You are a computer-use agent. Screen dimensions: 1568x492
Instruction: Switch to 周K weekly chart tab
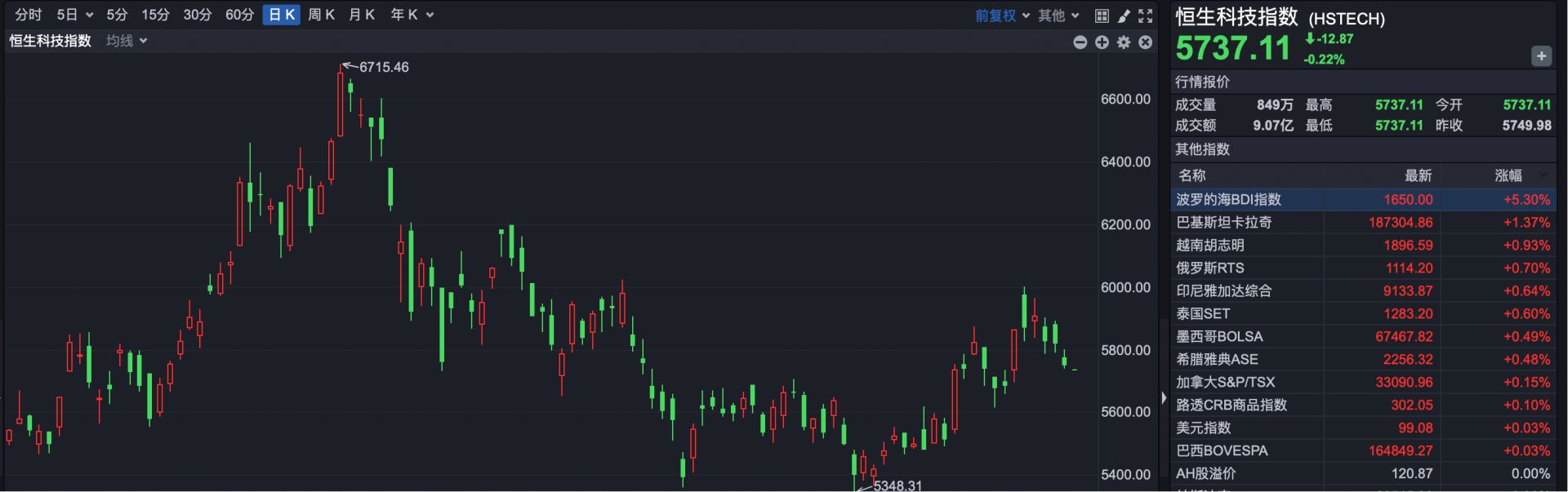click(321, 15)
